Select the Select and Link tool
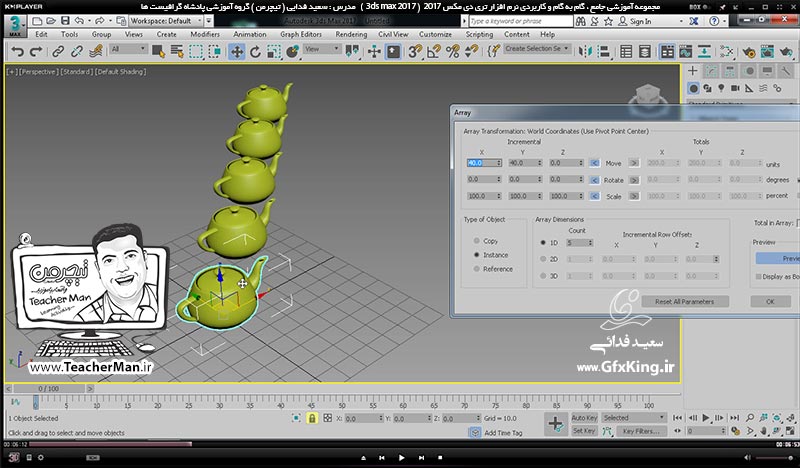Viewport: 800px width, 468px height. pyautogui.click(x=58, y=52)
